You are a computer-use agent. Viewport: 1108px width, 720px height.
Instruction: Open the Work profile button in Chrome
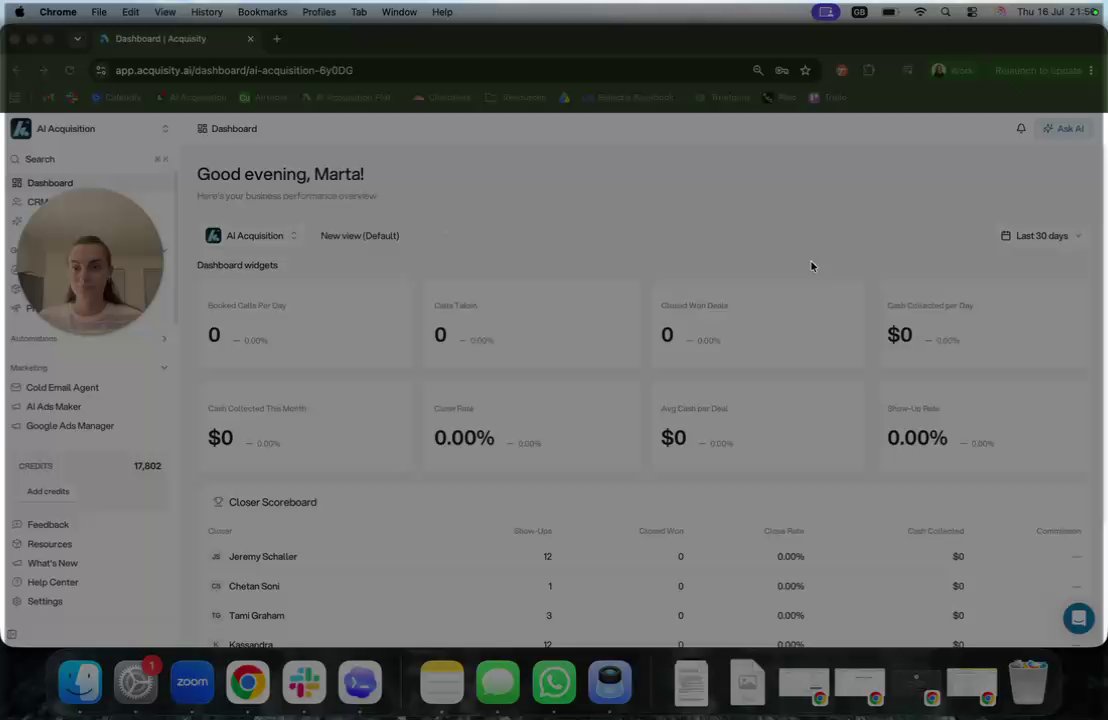(952, 71)
